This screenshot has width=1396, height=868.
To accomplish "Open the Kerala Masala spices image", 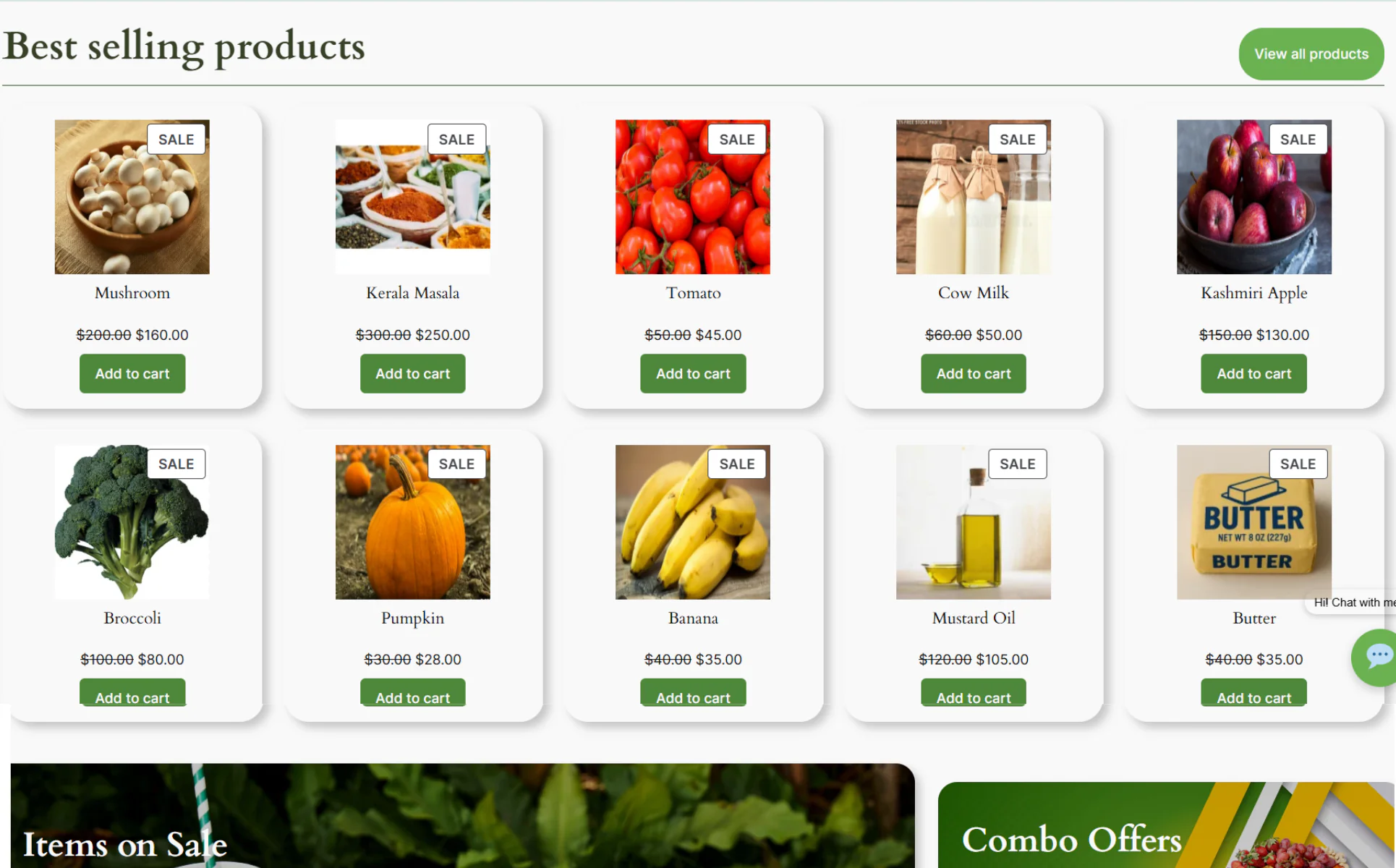I will 412,197.
